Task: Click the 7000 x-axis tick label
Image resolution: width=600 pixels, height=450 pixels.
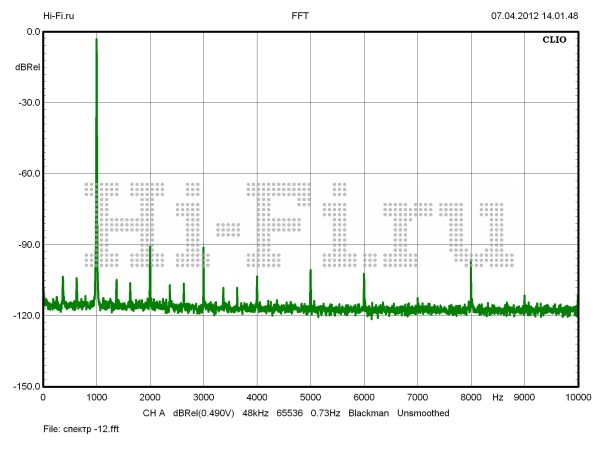Action: click(417, 398)
